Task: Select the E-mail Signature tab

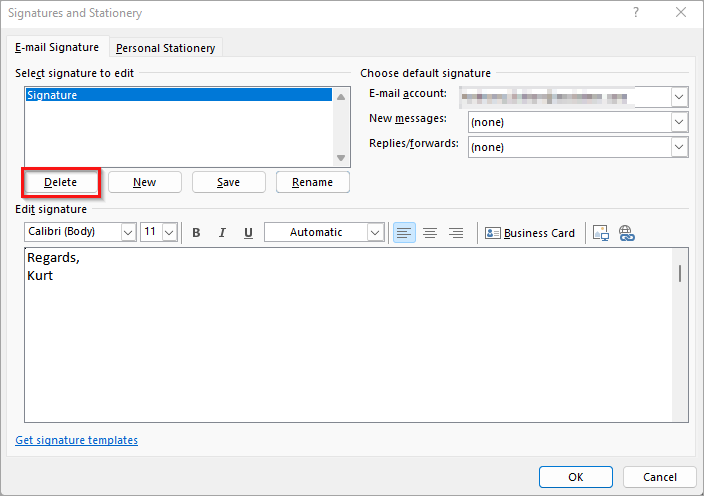Action: coord(56,47)
